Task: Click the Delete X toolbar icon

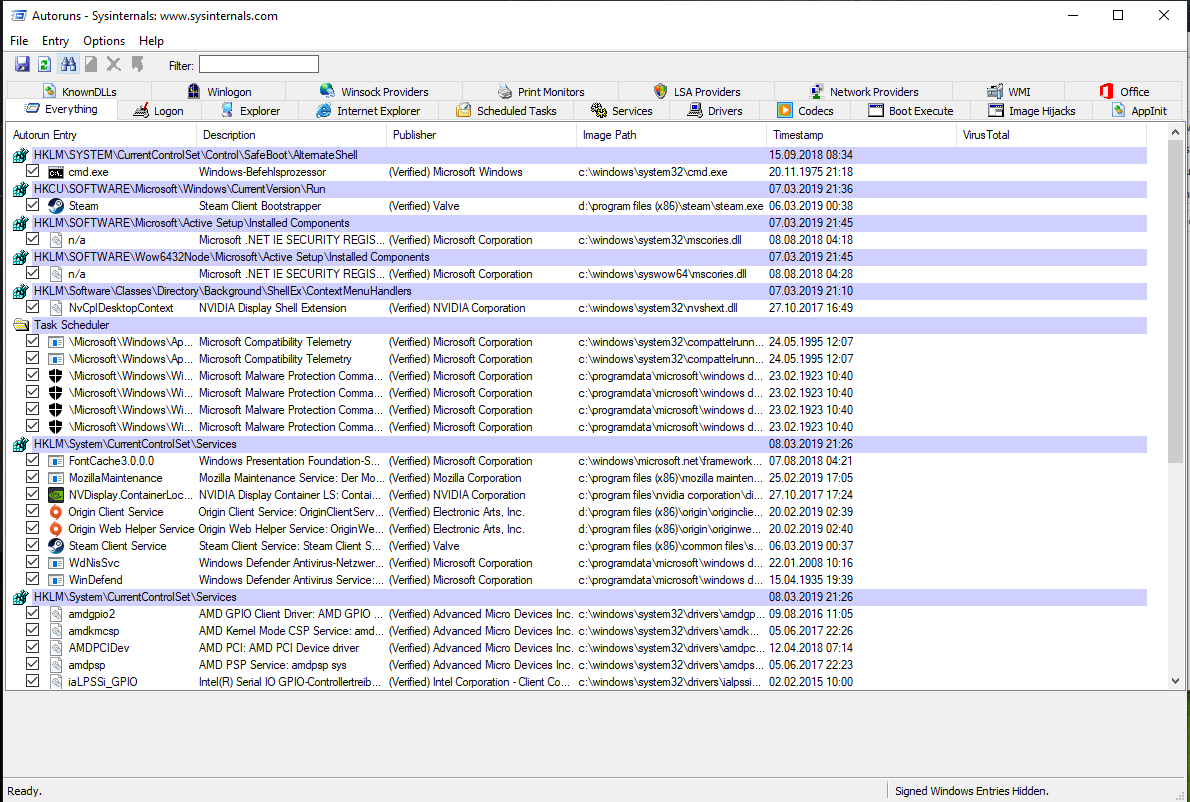Action: (x=114, y=64)
